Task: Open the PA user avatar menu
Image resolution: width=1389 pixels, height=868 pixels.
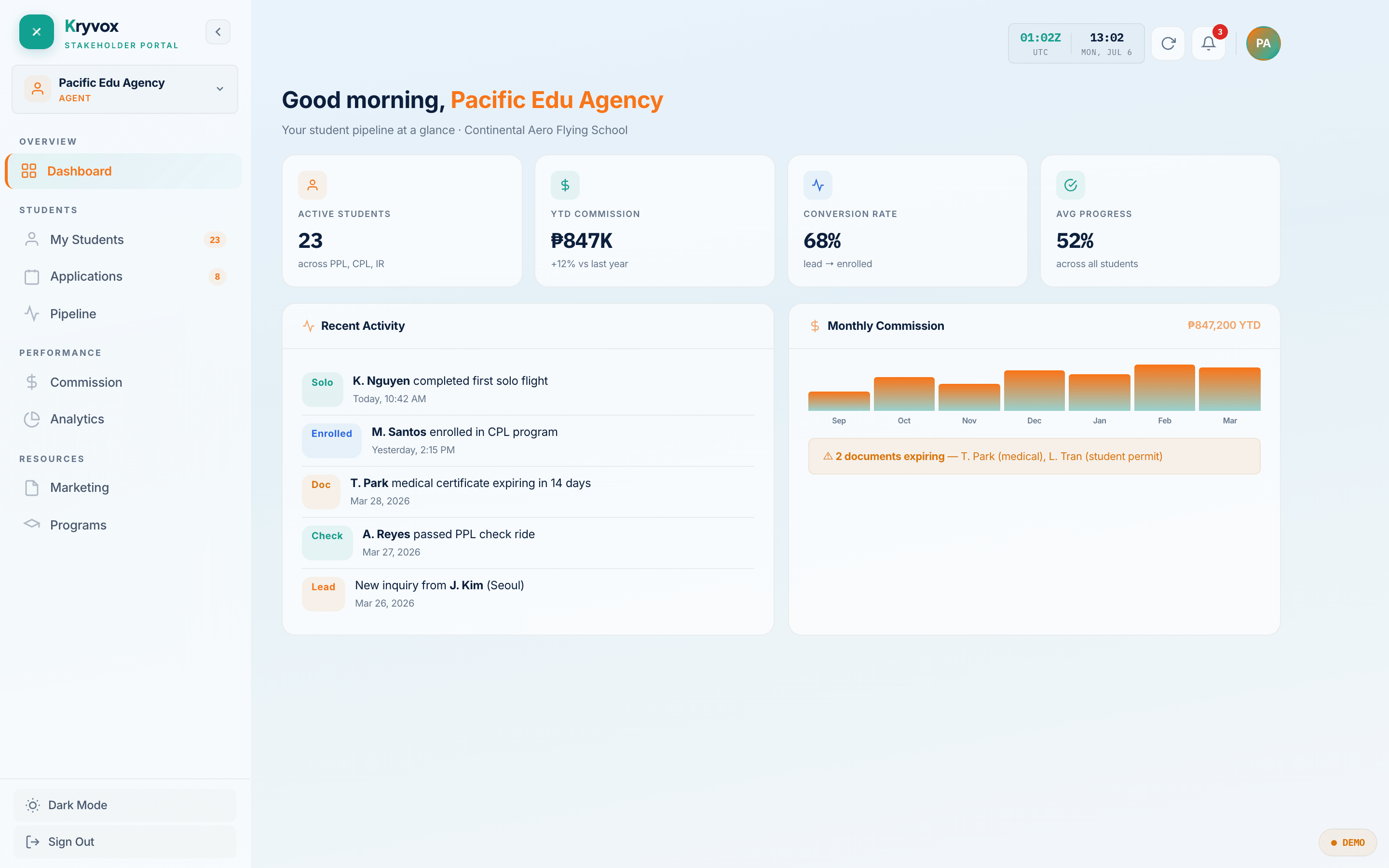Action: (x=1263, y=43)
